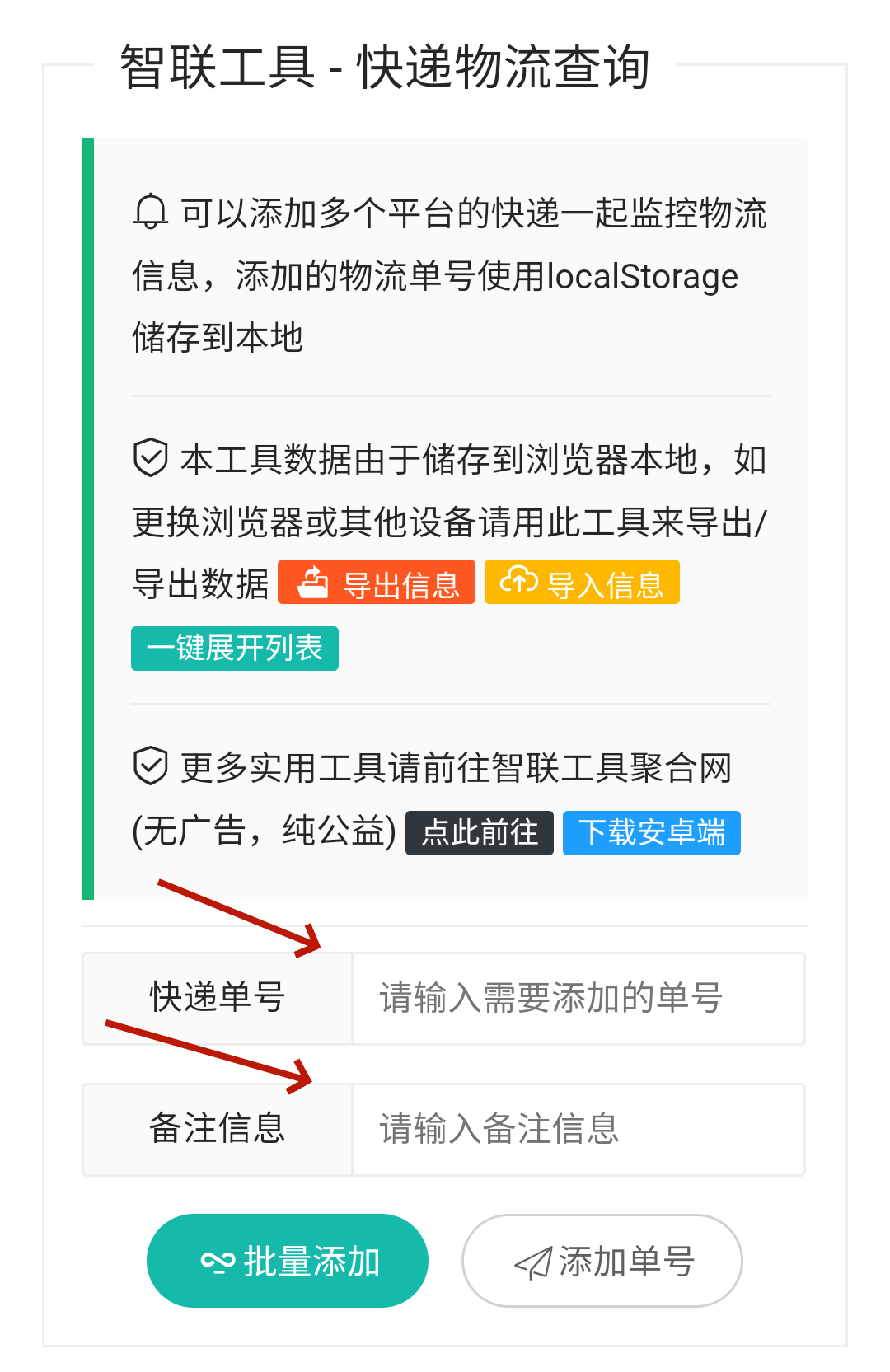Click the export icon in 导出信息 button
This screenshot has height=1372, width=890.
(x=313, y=583)
